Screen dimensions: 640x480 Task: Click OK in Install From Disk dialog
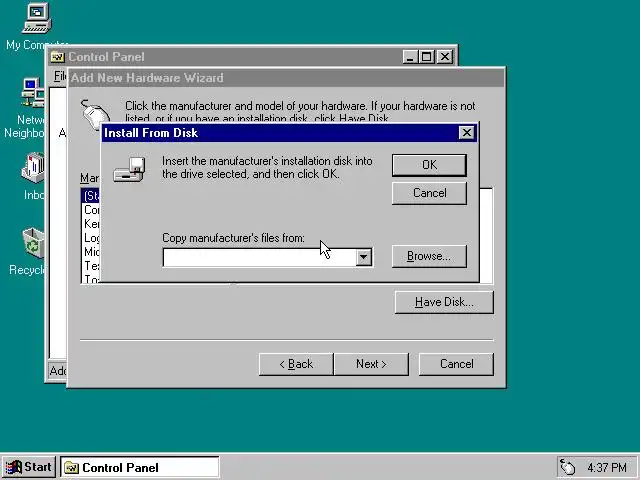point(429,165)
